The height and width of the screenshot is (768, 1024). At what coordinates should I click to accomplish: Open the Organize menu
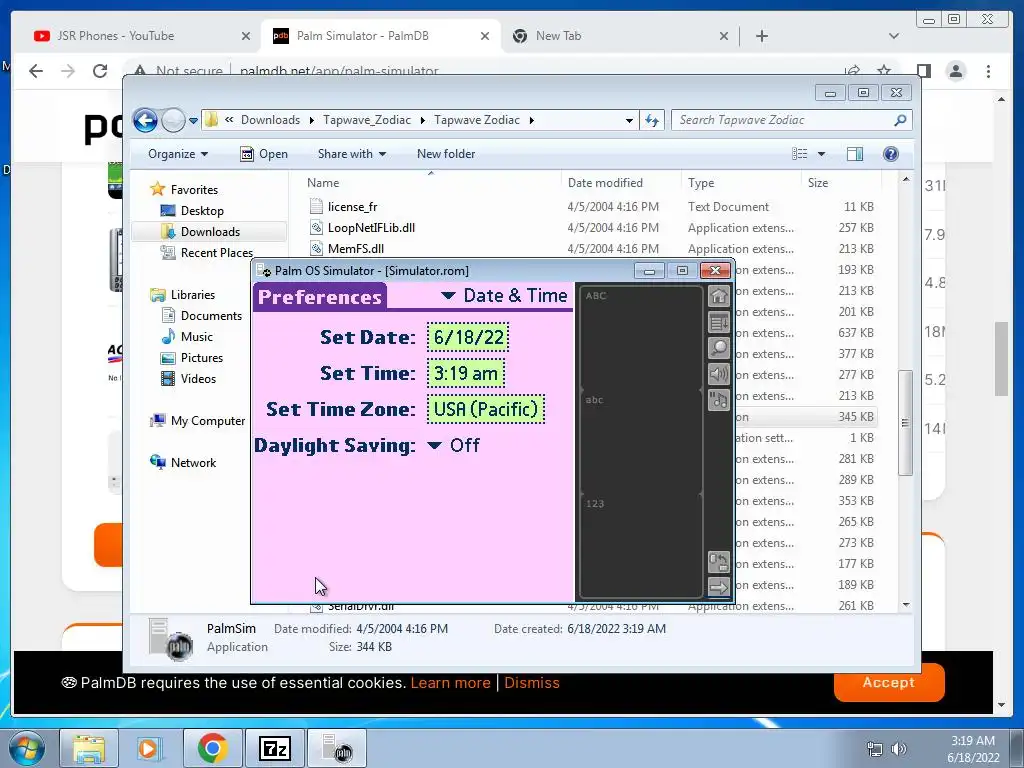178,154
